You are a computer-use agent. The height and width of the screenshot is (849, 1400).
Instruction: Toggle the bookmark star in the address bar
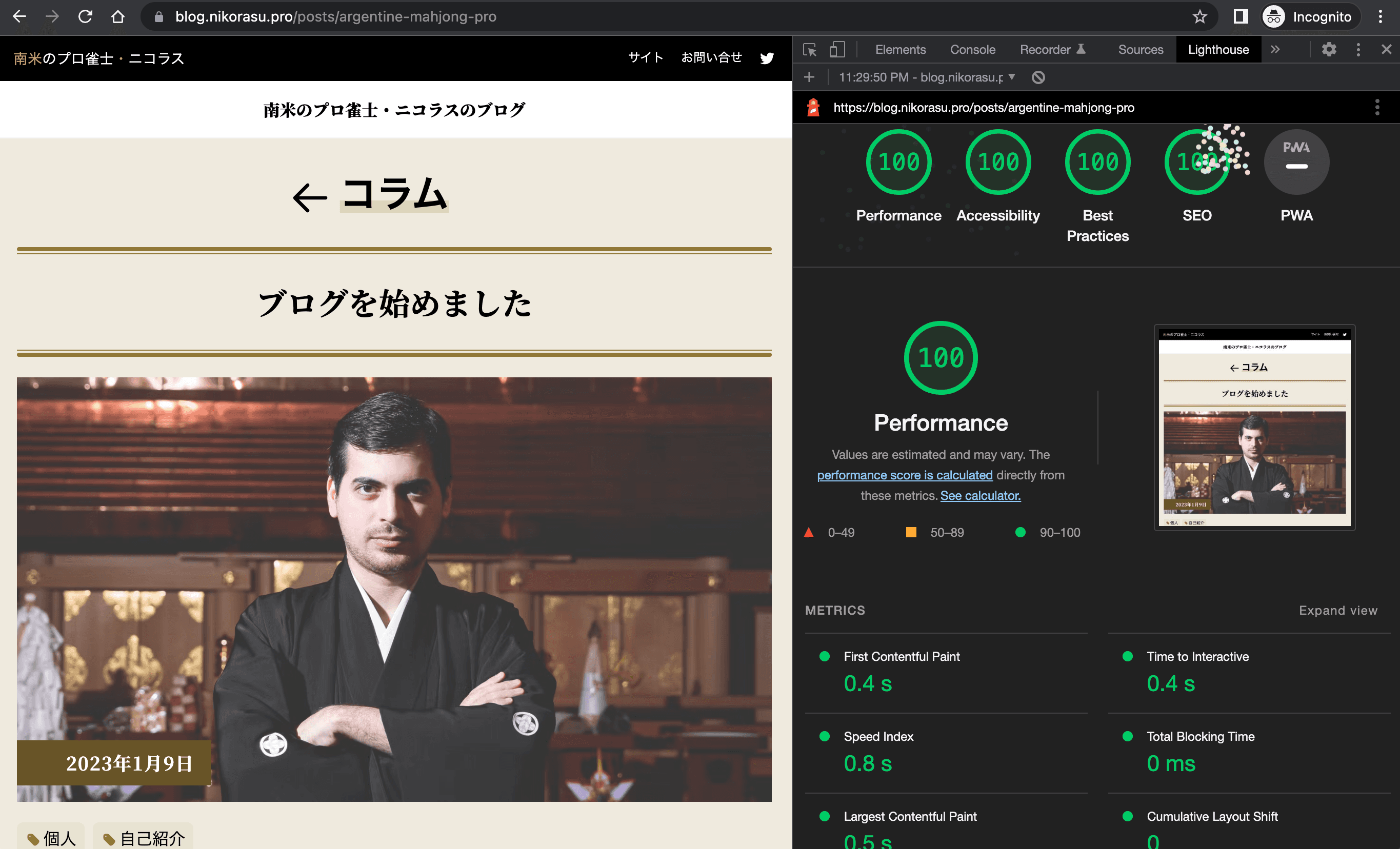1199,16
